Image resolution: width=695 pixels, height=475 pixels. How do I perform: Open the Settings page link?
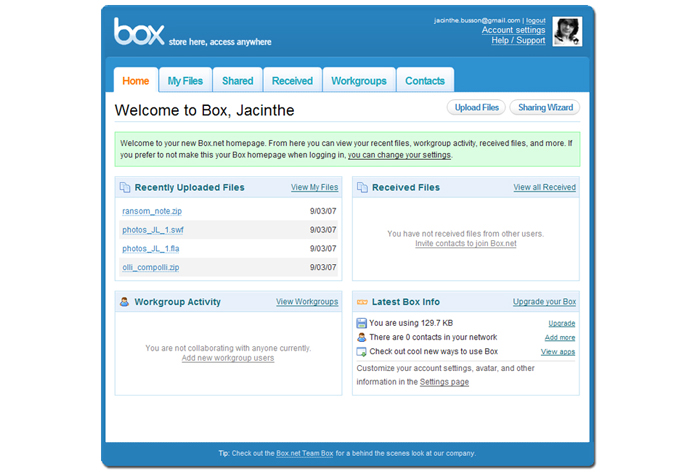point(444,382)
